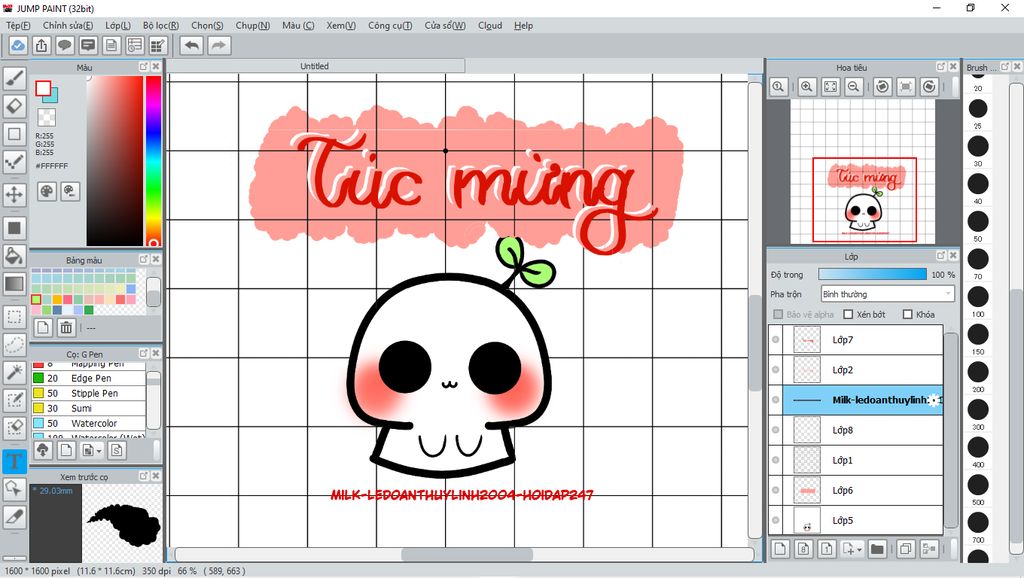
Task: Open the Lớp(L) menu
Action: coord(118,25)
